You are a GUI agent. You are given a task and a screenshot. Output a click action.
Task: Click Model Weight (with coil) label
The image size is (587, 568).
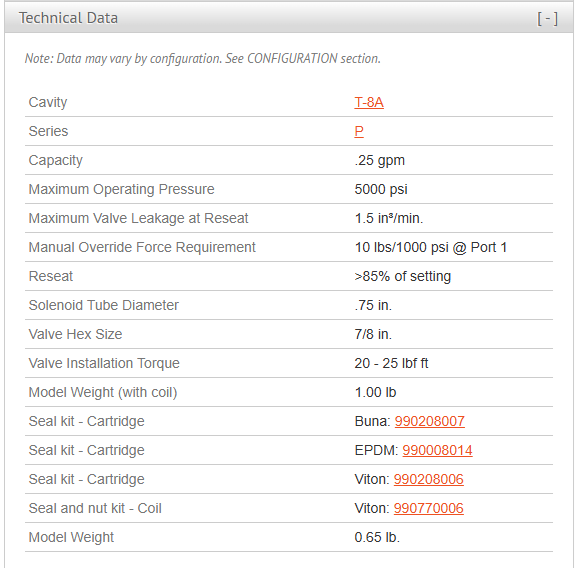pyautogui.click(x=103, y=392)
